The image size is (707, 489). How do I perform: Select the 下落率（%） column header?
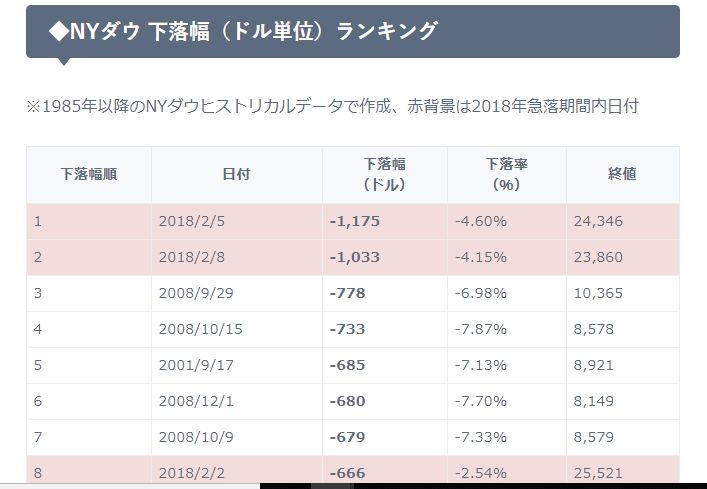coord(506,174)
